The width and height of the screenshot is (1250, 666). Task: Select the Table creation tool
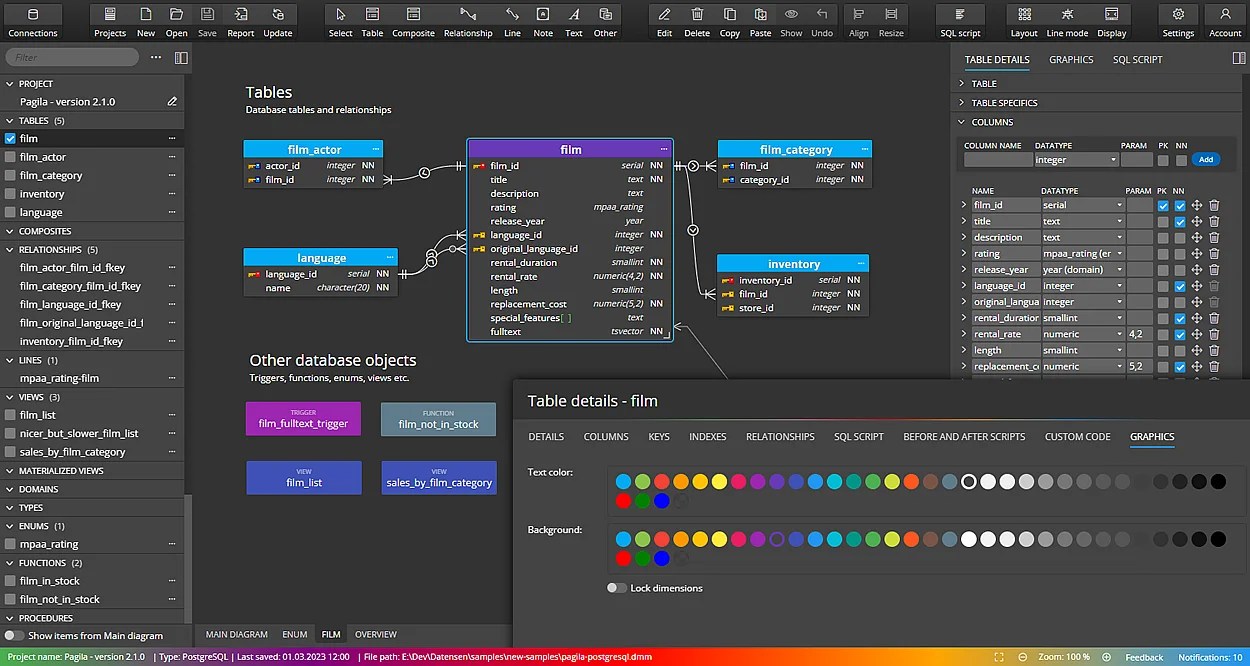(x=372, y=20)
